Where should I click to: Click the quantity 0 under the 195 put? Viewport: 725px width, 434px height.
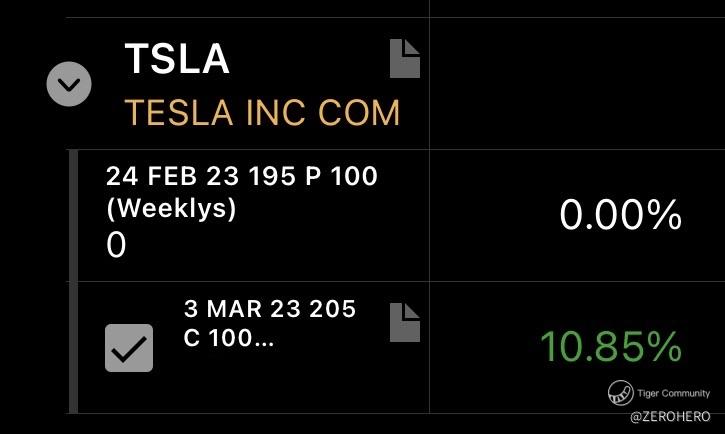pos(116,245)
